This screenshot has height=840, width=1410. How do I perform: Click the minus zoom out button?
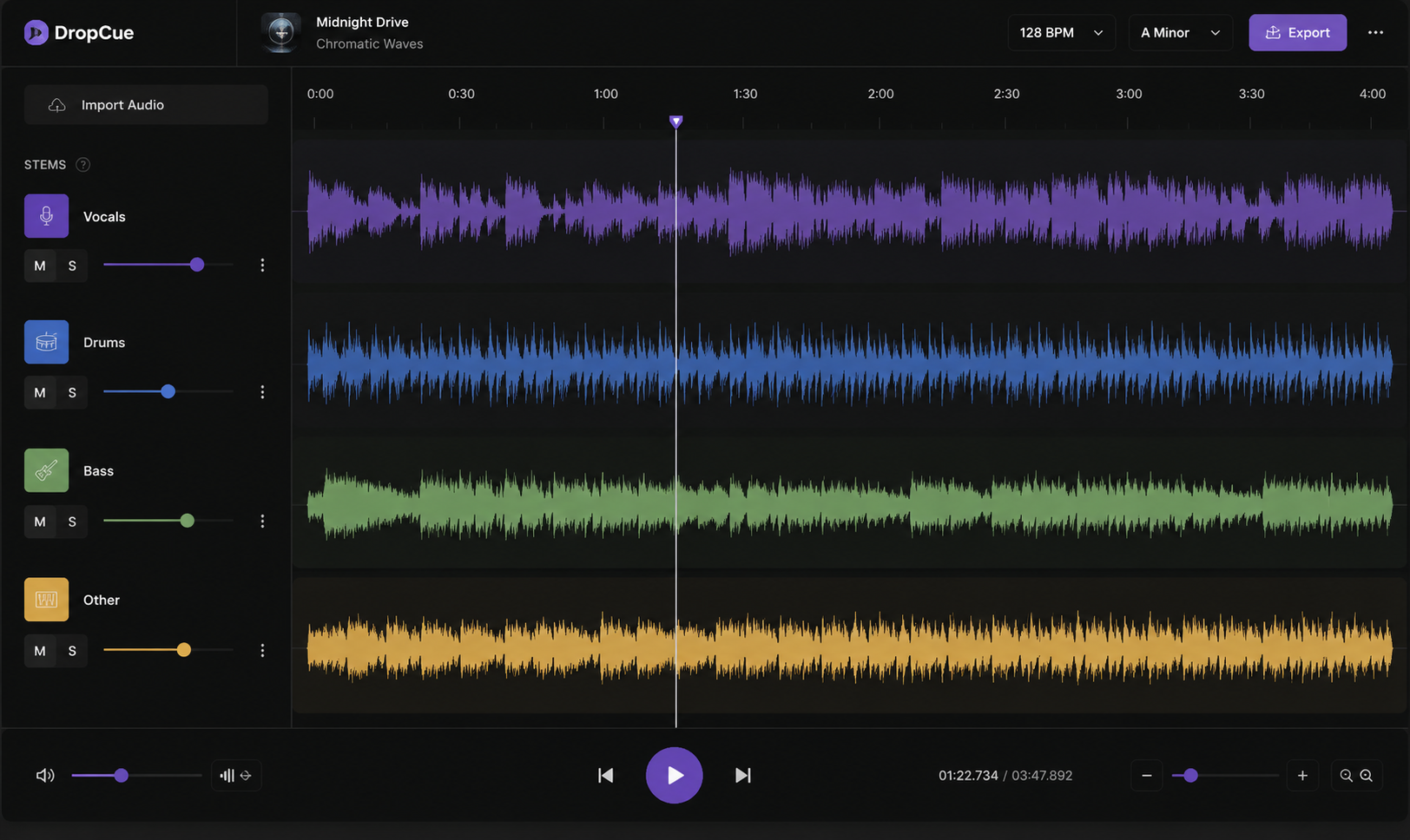click(x=1146, y=776)
